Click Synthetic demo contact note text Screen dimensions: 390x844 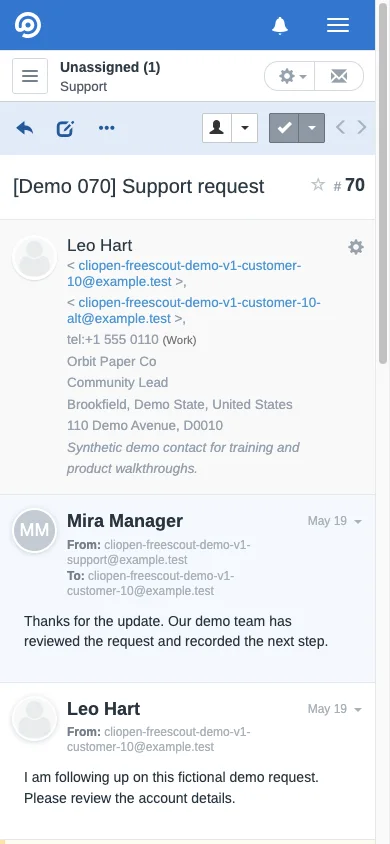[183, 458]
